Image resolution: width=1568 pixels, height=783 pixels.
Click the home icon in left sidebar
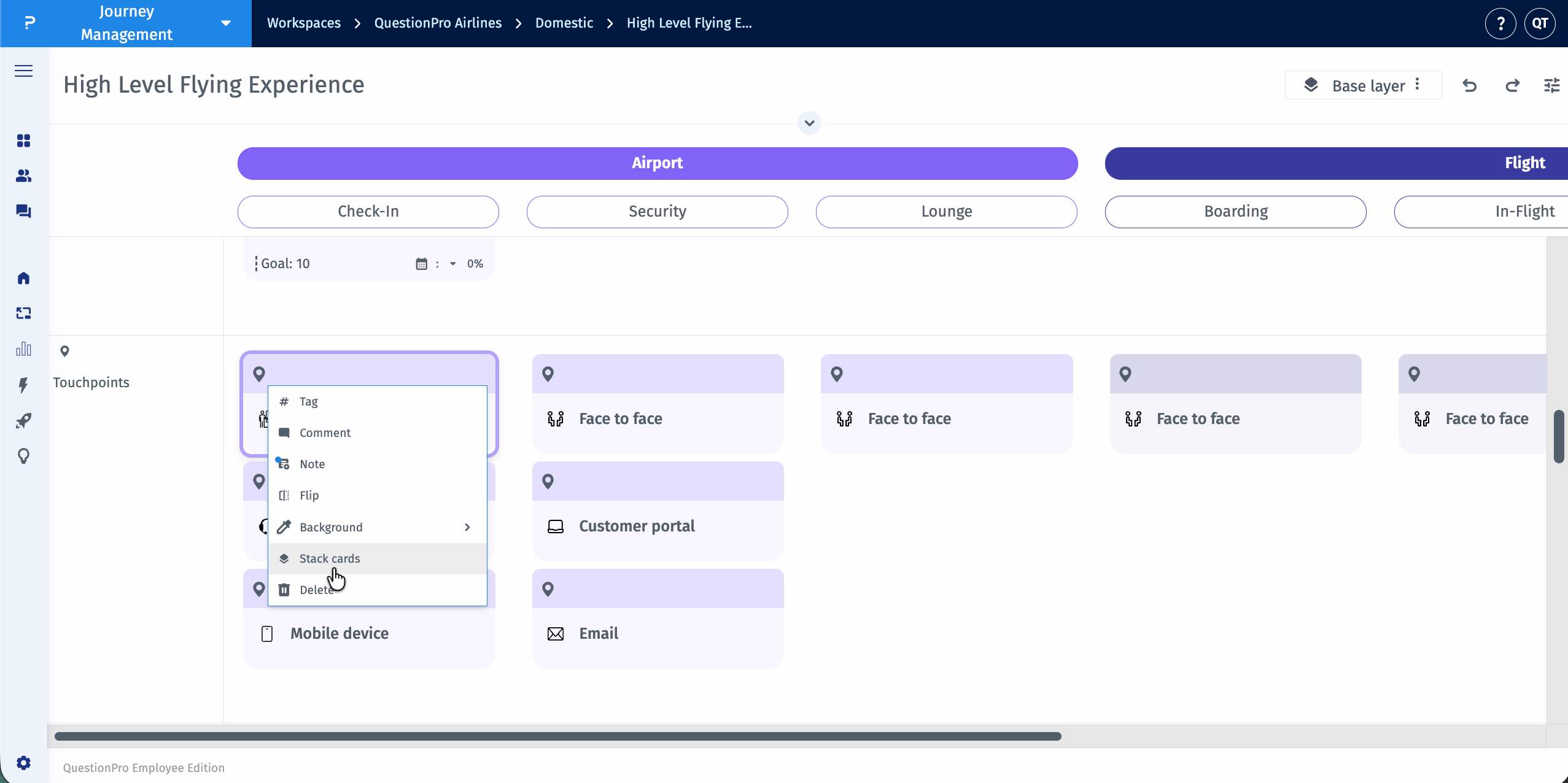[x=23, y=278]
